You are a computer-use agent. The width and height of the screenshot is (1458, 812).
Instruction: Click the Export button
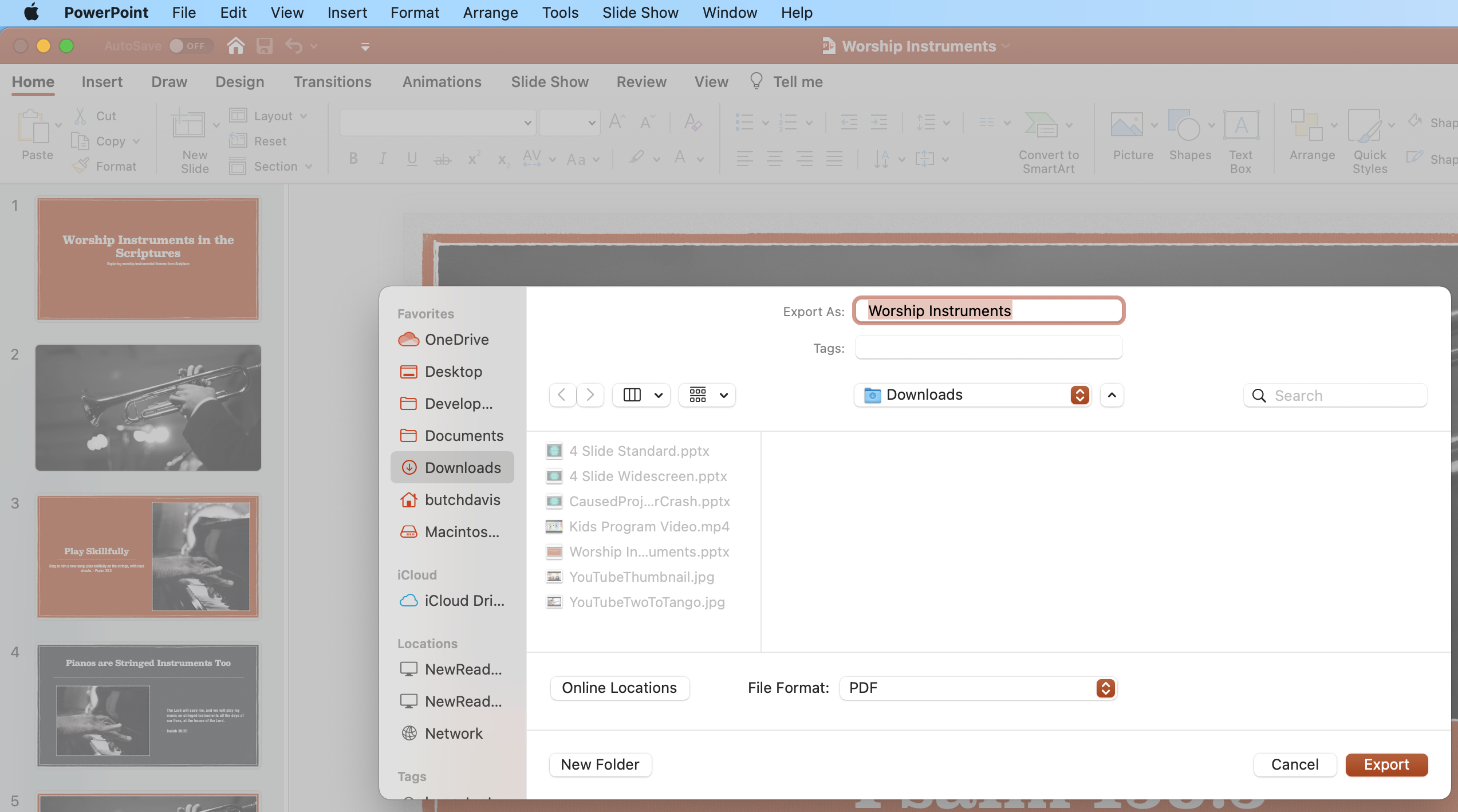1386,764
